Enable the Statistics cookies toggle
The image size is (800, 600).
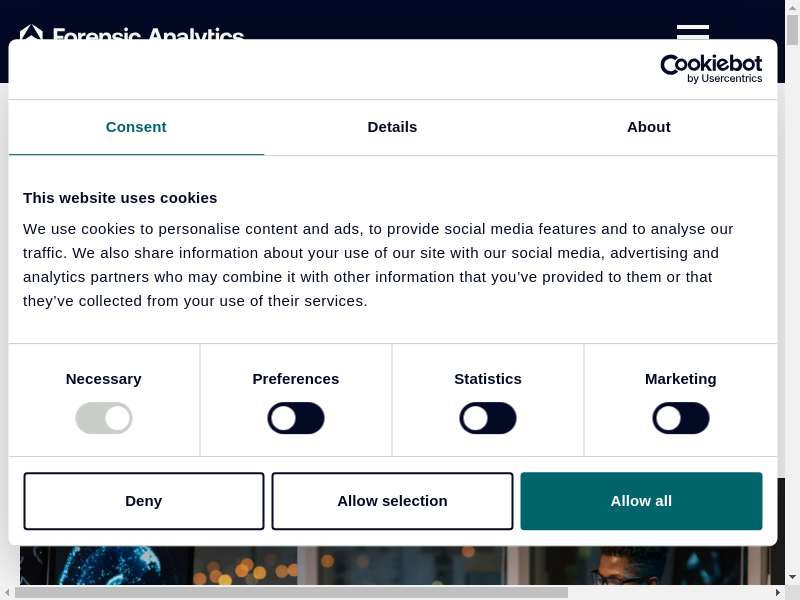pos(488,418)
